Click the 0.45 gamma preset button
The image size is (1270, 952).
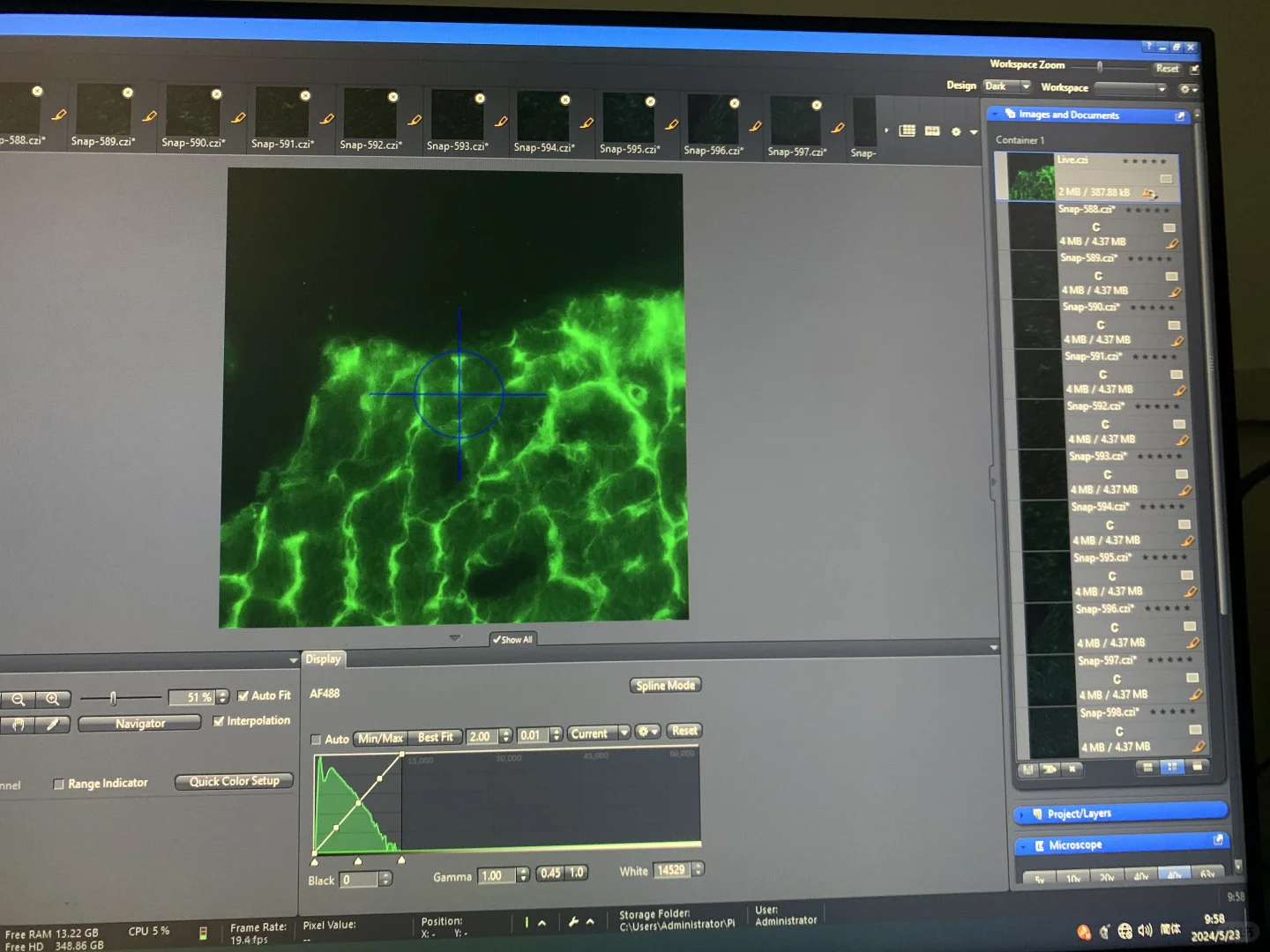coord(550,873)
